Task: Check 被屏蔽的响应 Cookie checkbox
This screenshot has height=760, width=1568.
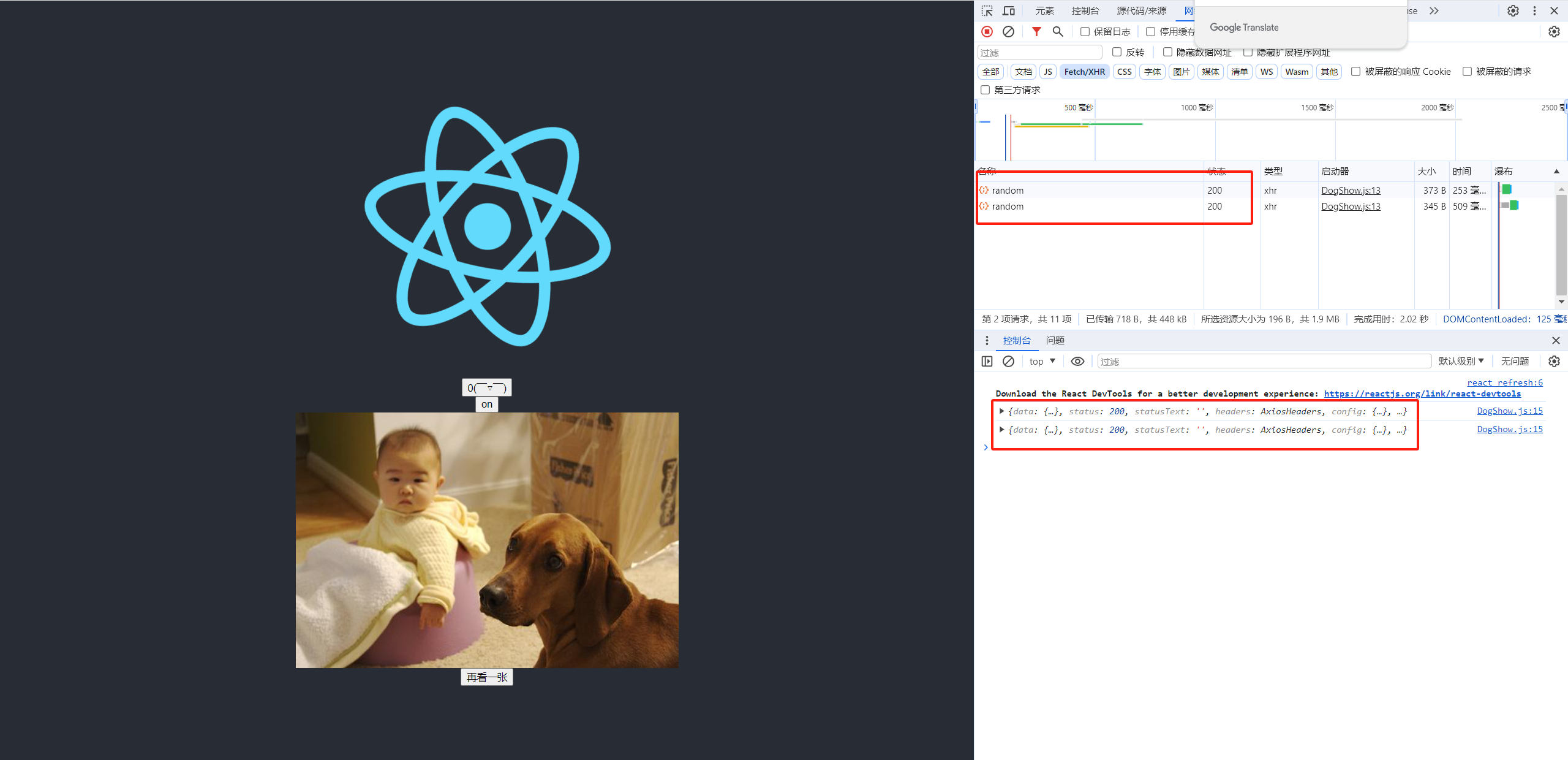Action: [x=1356, y=72]
